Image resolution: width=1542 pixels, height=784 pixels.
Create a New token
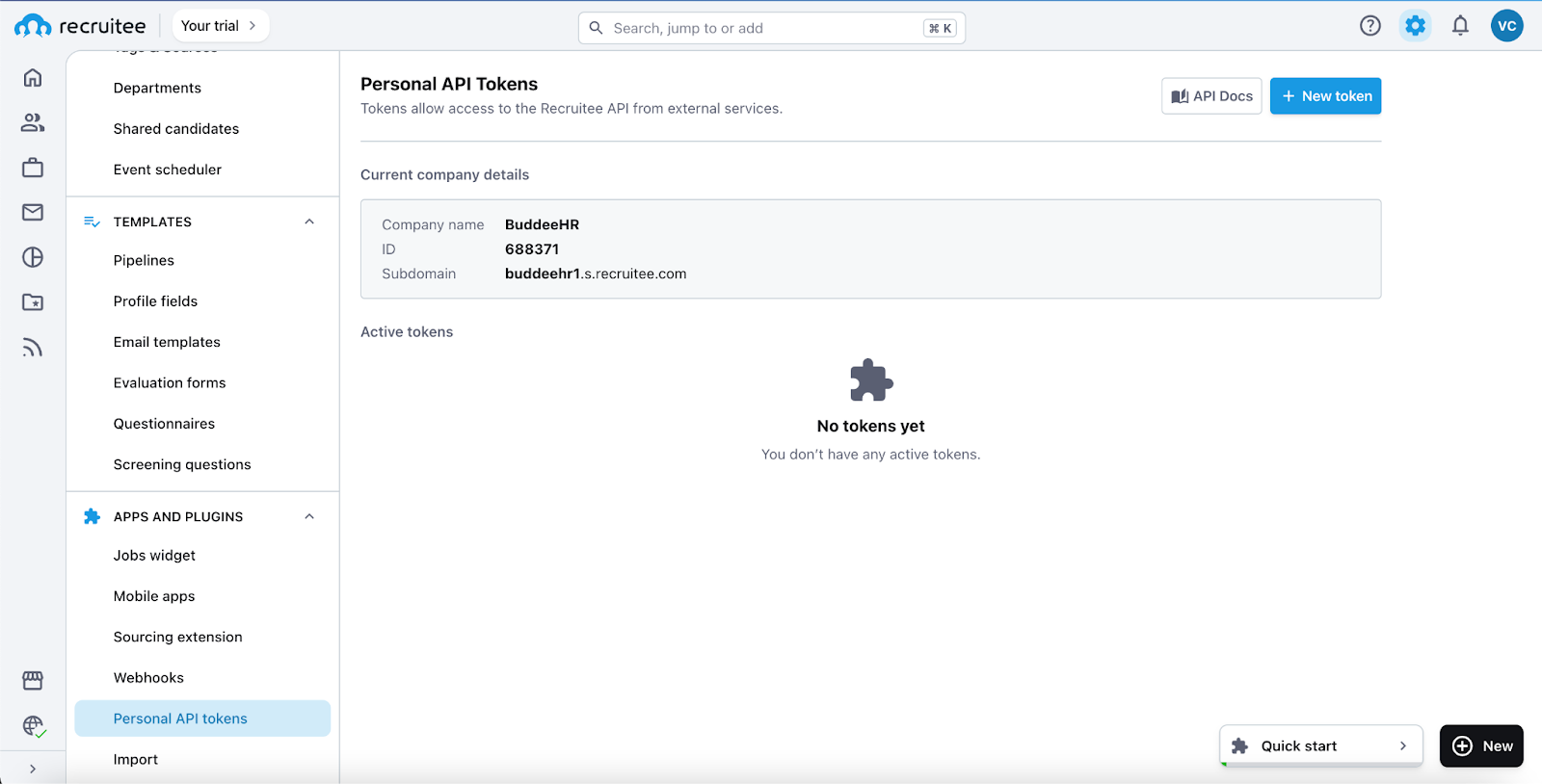click(1325, 96)
